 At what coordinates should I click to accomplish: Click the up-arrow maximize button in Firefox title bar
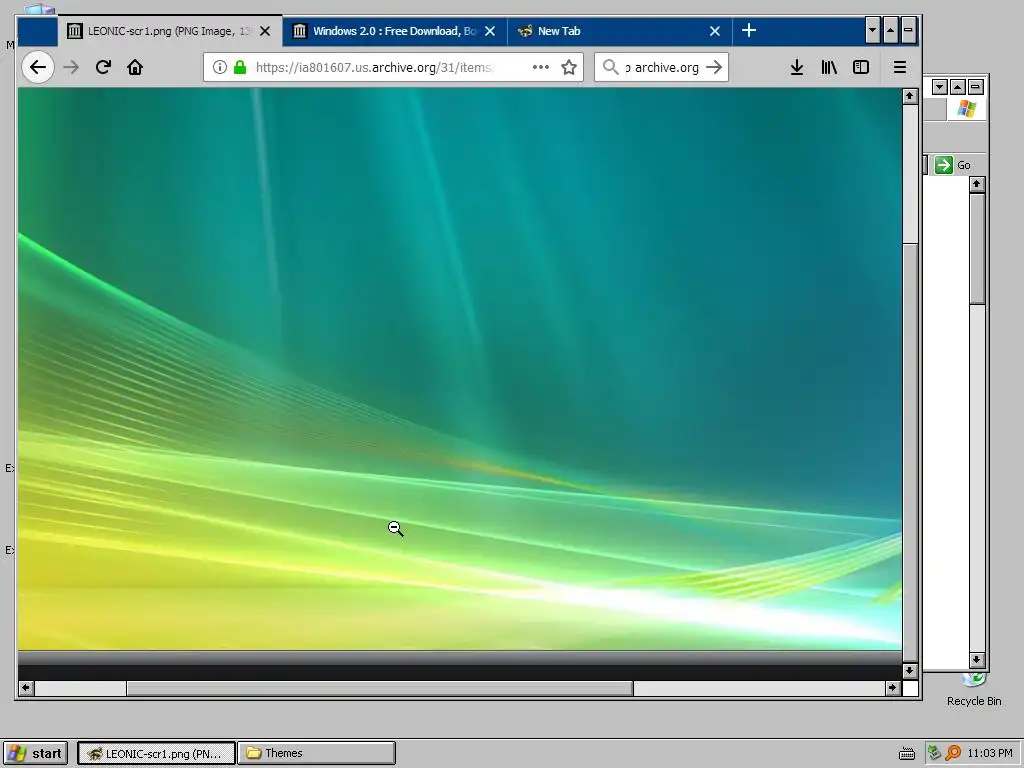(890, 31)
